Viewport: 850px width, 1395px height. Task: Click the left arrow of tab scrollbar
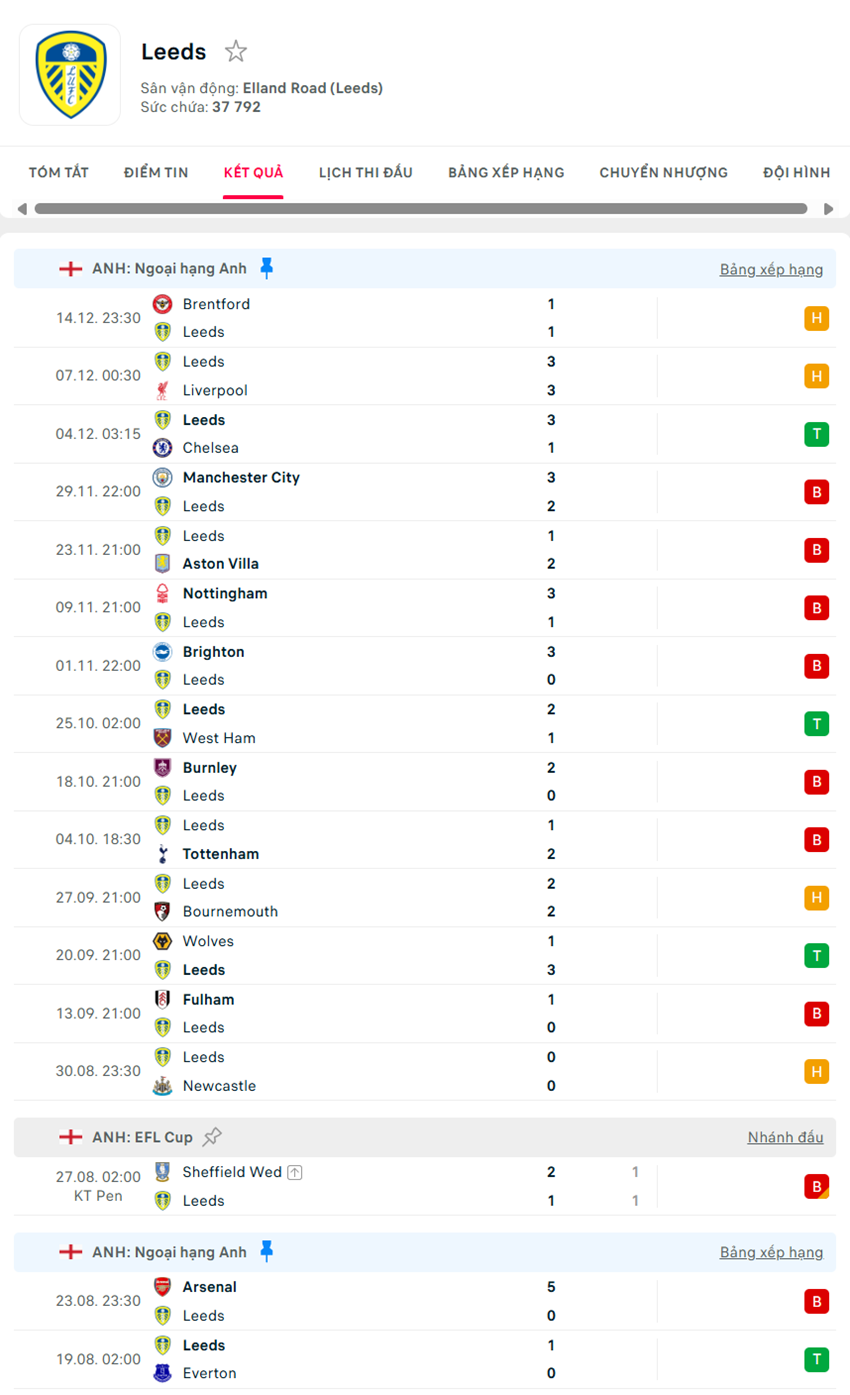tap(22, 209)
